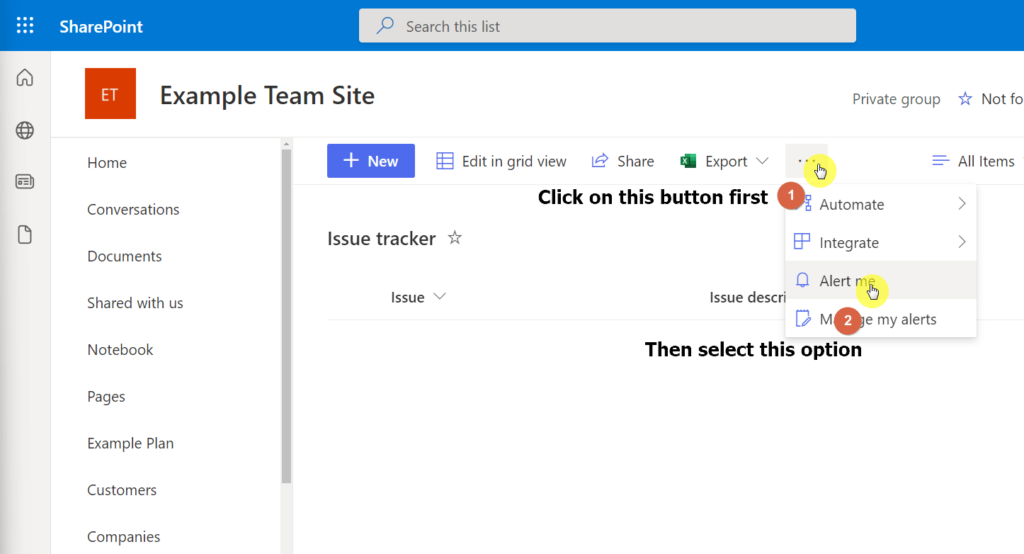Open Pages navigation link
This screenshot has width=1024, height=554.
click(x=106, y=397)
